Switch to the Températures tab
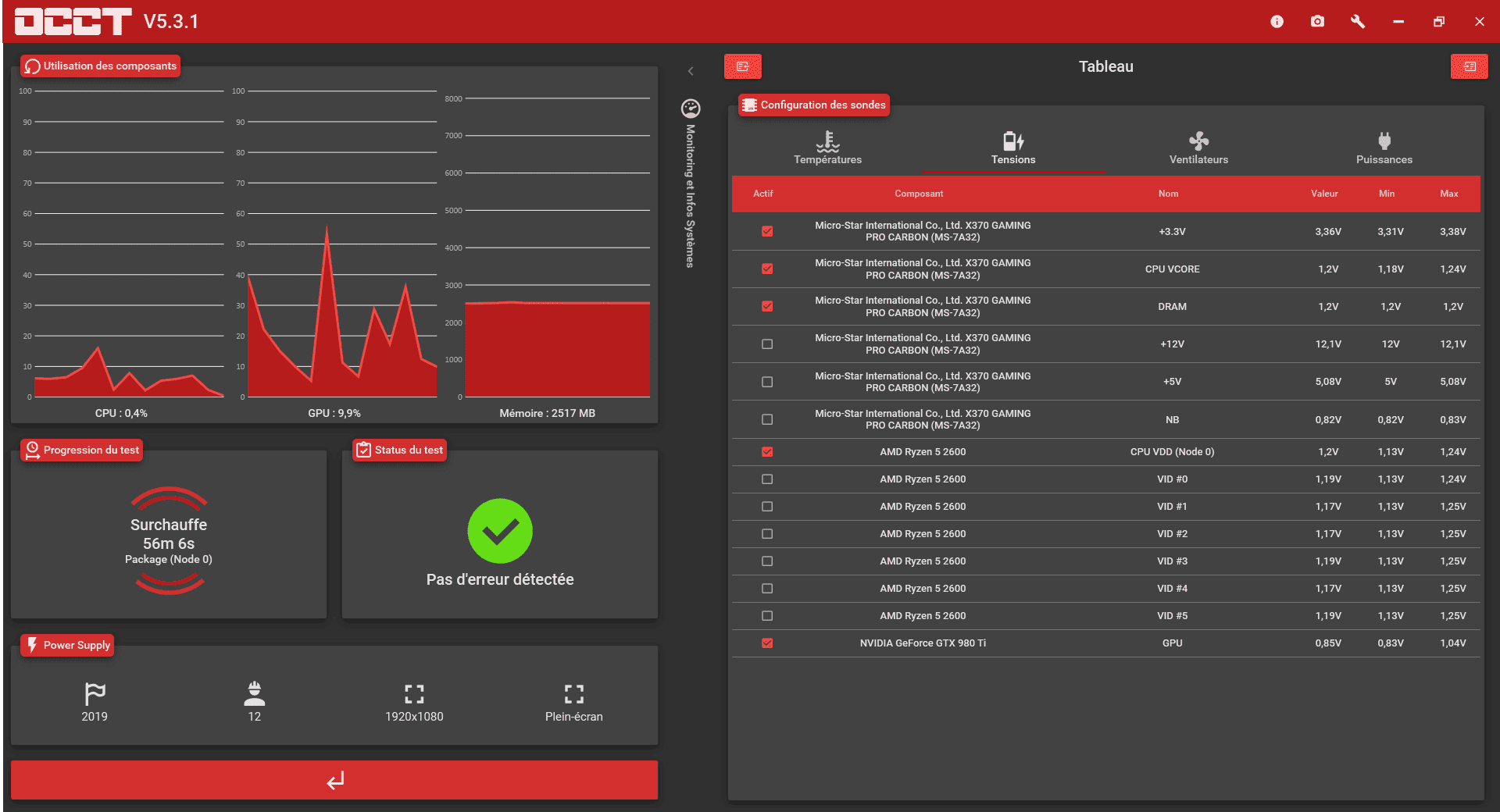The width and height of the screenshot is (1500, 812). tap(827, 148)
